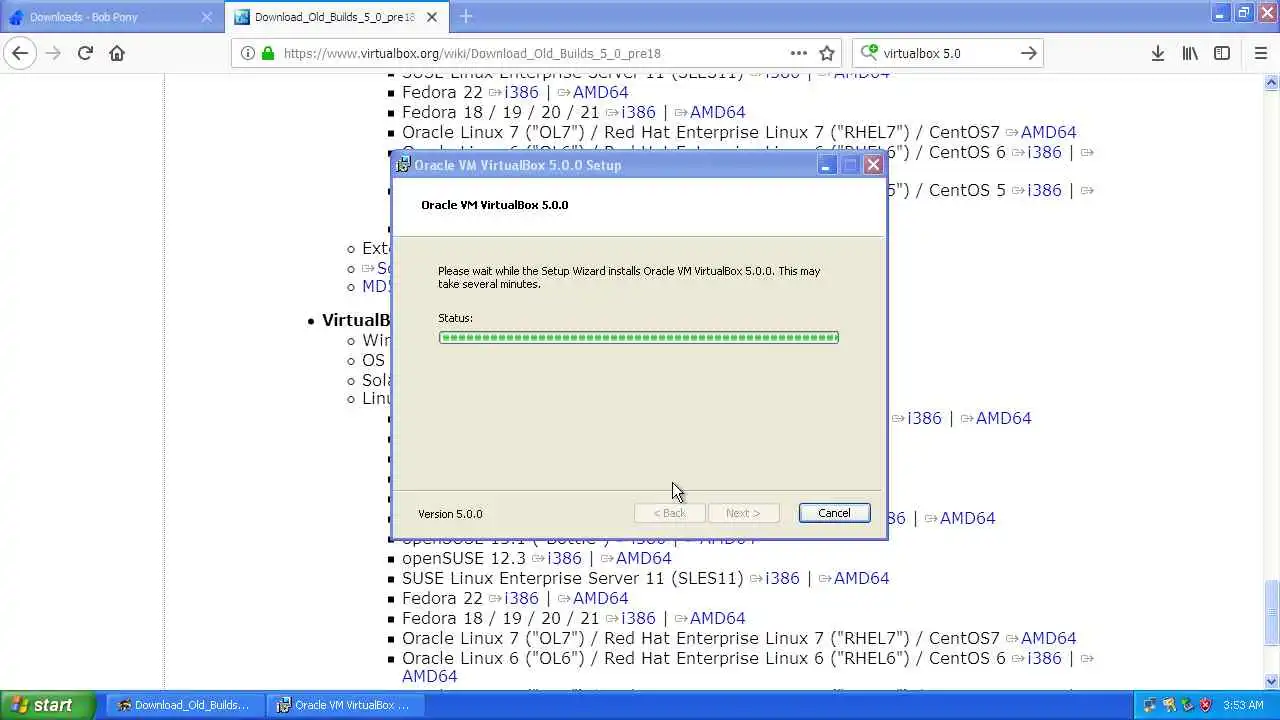Click the taskbar clock showing 3:53 AM
1280x720 pixels.
(1243, 705)
